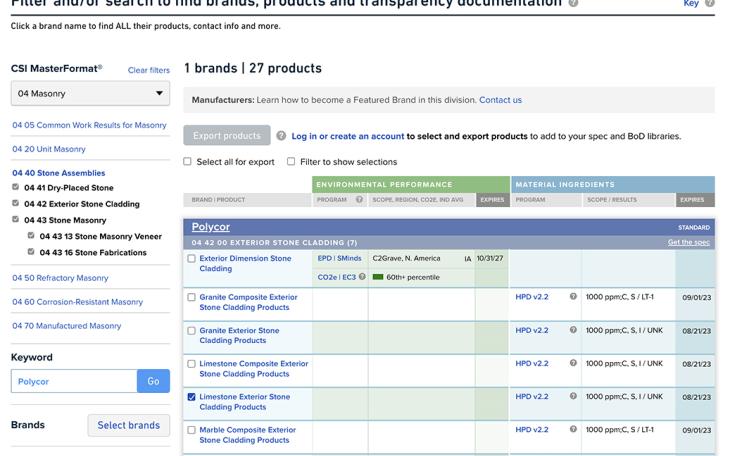Uncheck Limestone Exterior Stone Cladding Products box
The height and width of the screenshot is (456, 730).
[x=191, y=397]
